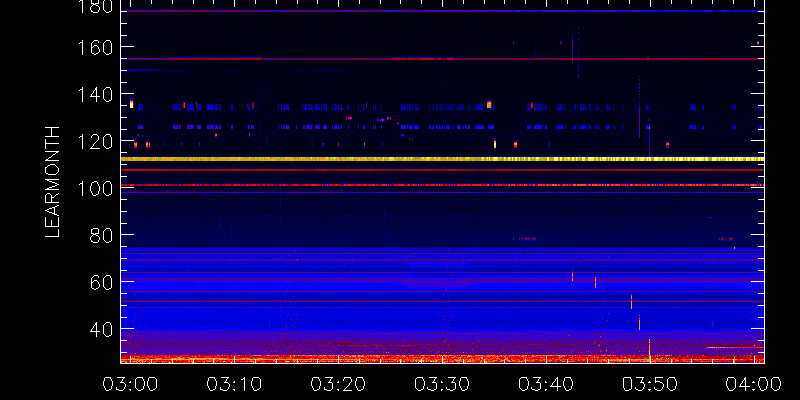The height and width of the screenshot is (400, 800).
Task: Click the 03:10 time axis label
Action: [x=234, y=384]
